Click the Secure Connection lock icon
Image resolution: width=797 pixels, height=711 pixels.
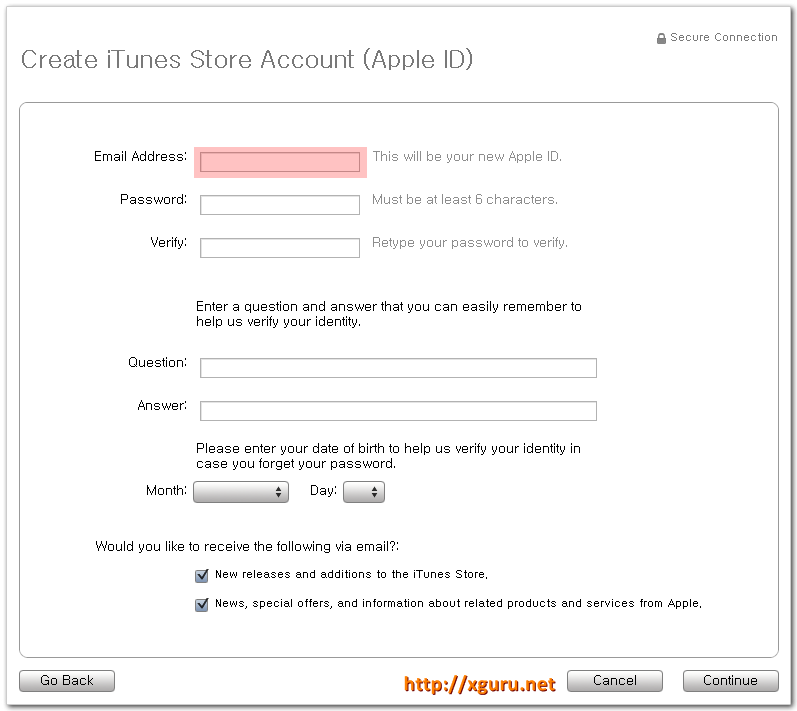point(661,38)
